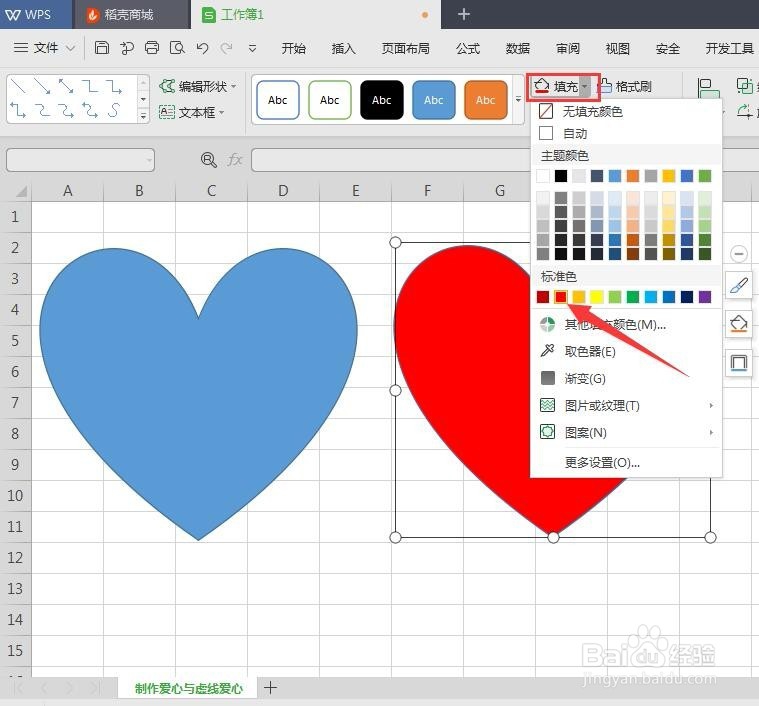Add a new sheet with plus icon
Viewport: 759px width, 706px height.
(x=271, y=688)
